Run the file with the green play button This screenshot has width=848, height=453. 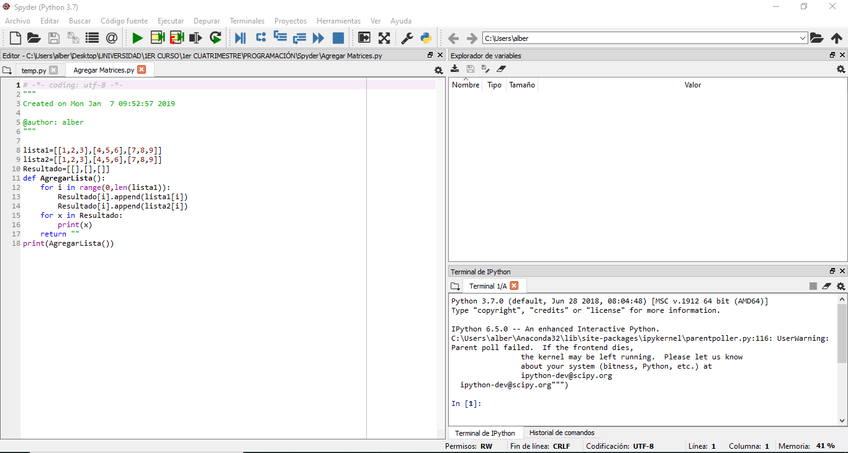[x=137, y=38]
